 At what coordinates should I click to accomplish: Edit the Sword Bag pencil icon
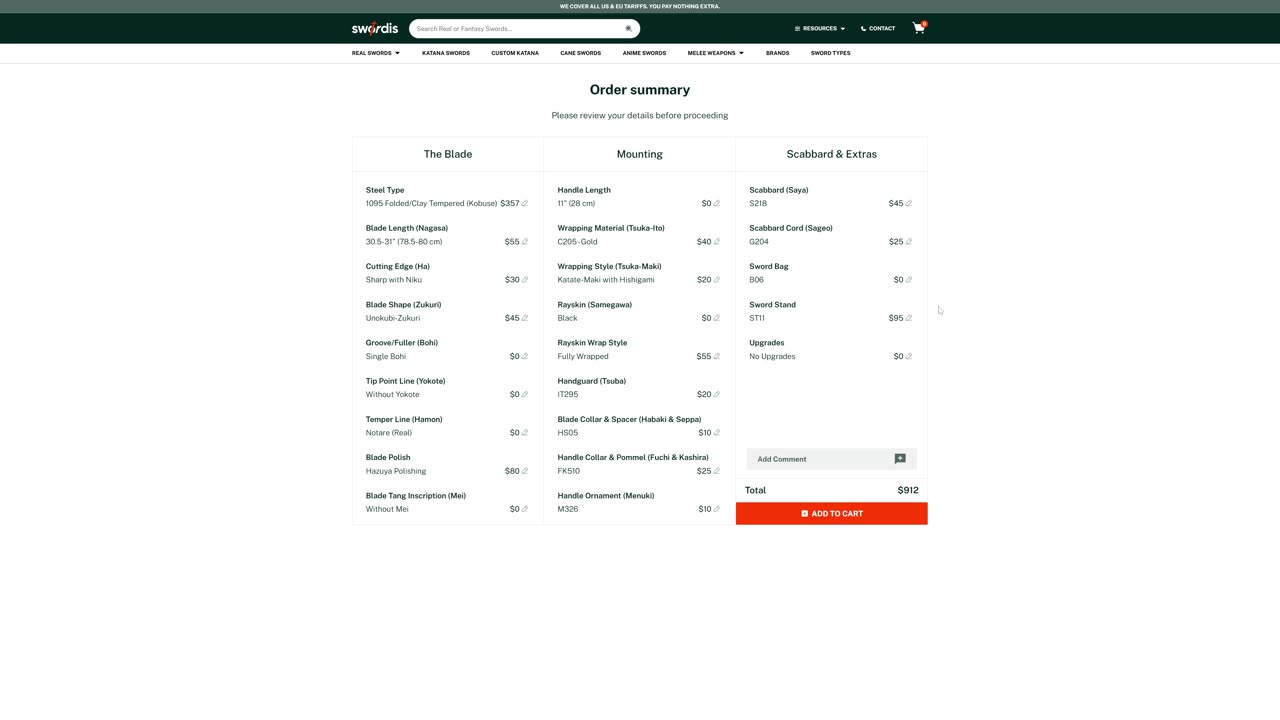tap(908, 280)
